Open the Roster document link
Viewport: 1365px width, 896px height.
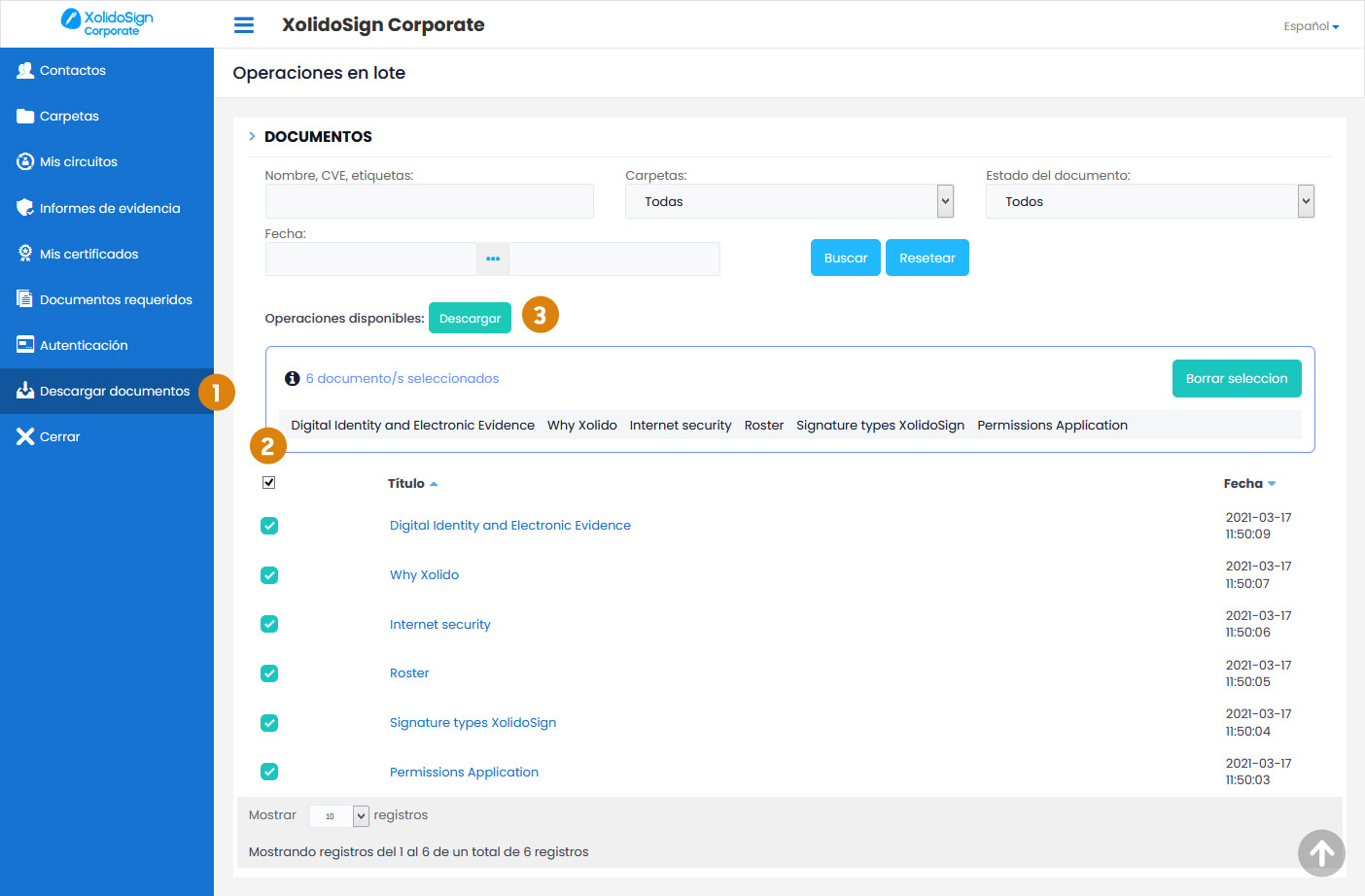[409, 673]
